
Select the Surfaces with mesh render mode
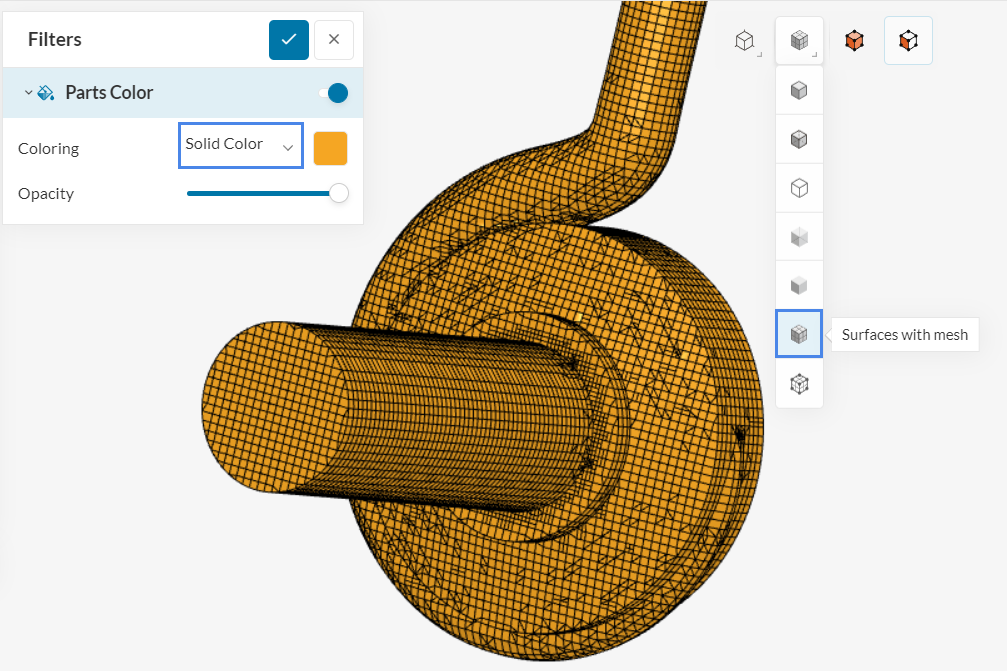[x=799, y=334]
